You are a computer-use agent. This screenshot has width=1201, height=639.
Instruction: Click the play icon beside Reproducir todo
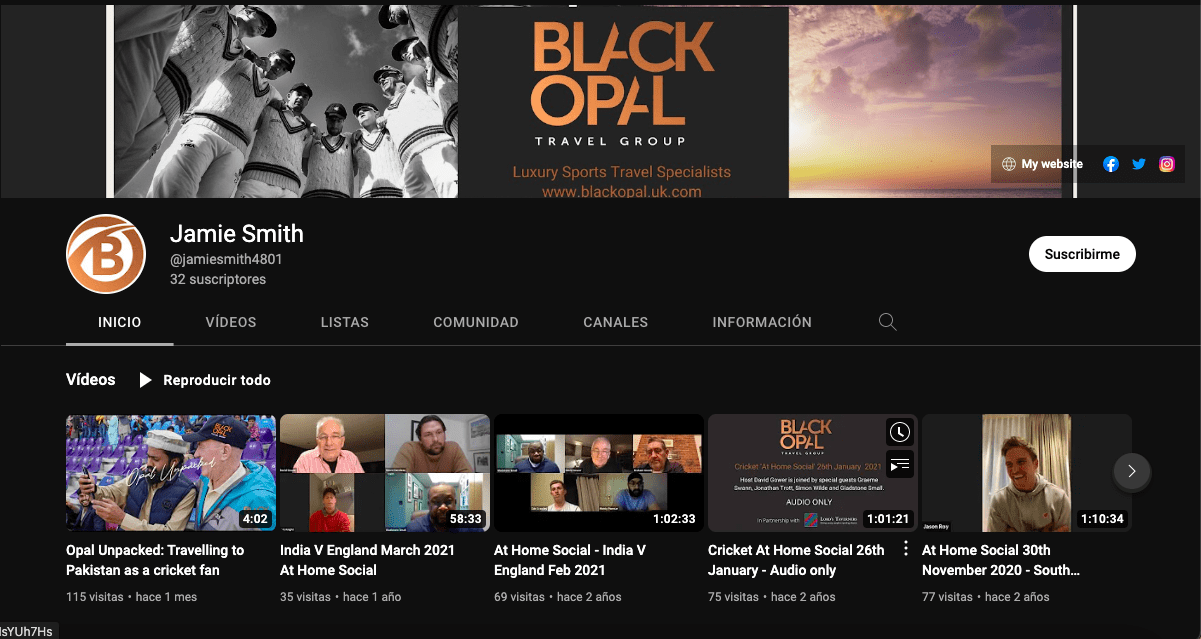pos(146,380)
